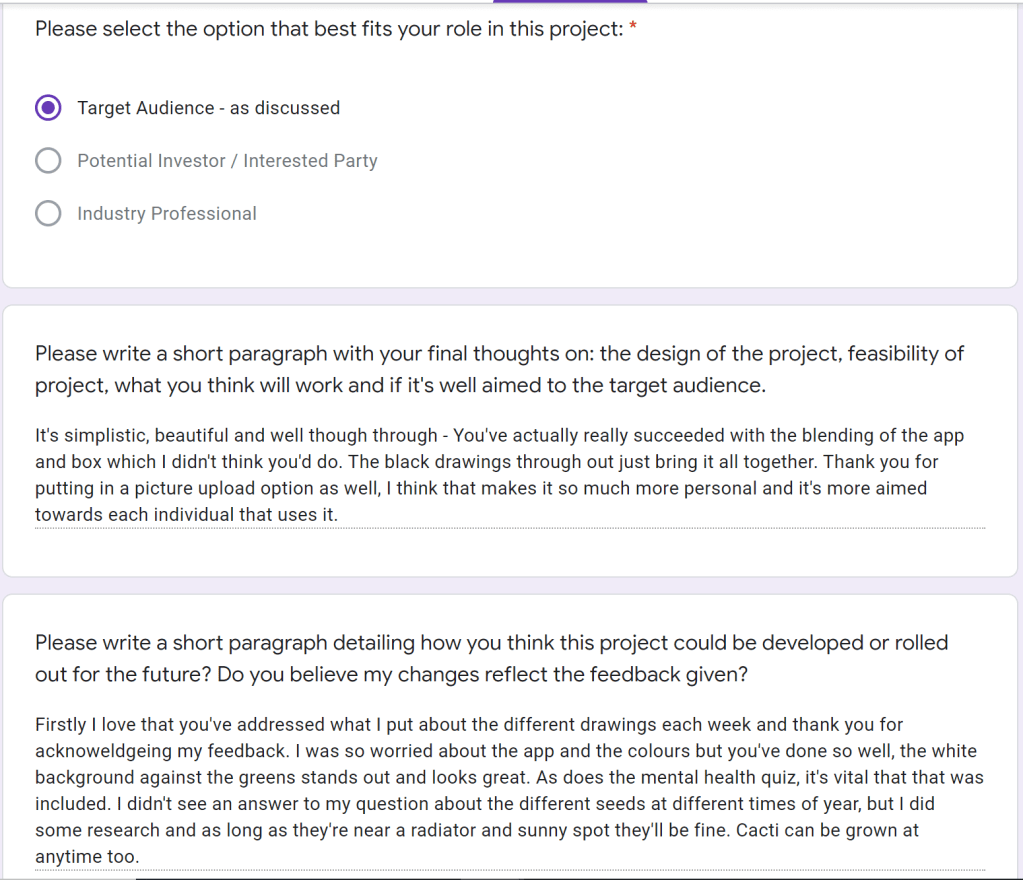
Task: Click the purple accent bar at top
Action: 570,2
